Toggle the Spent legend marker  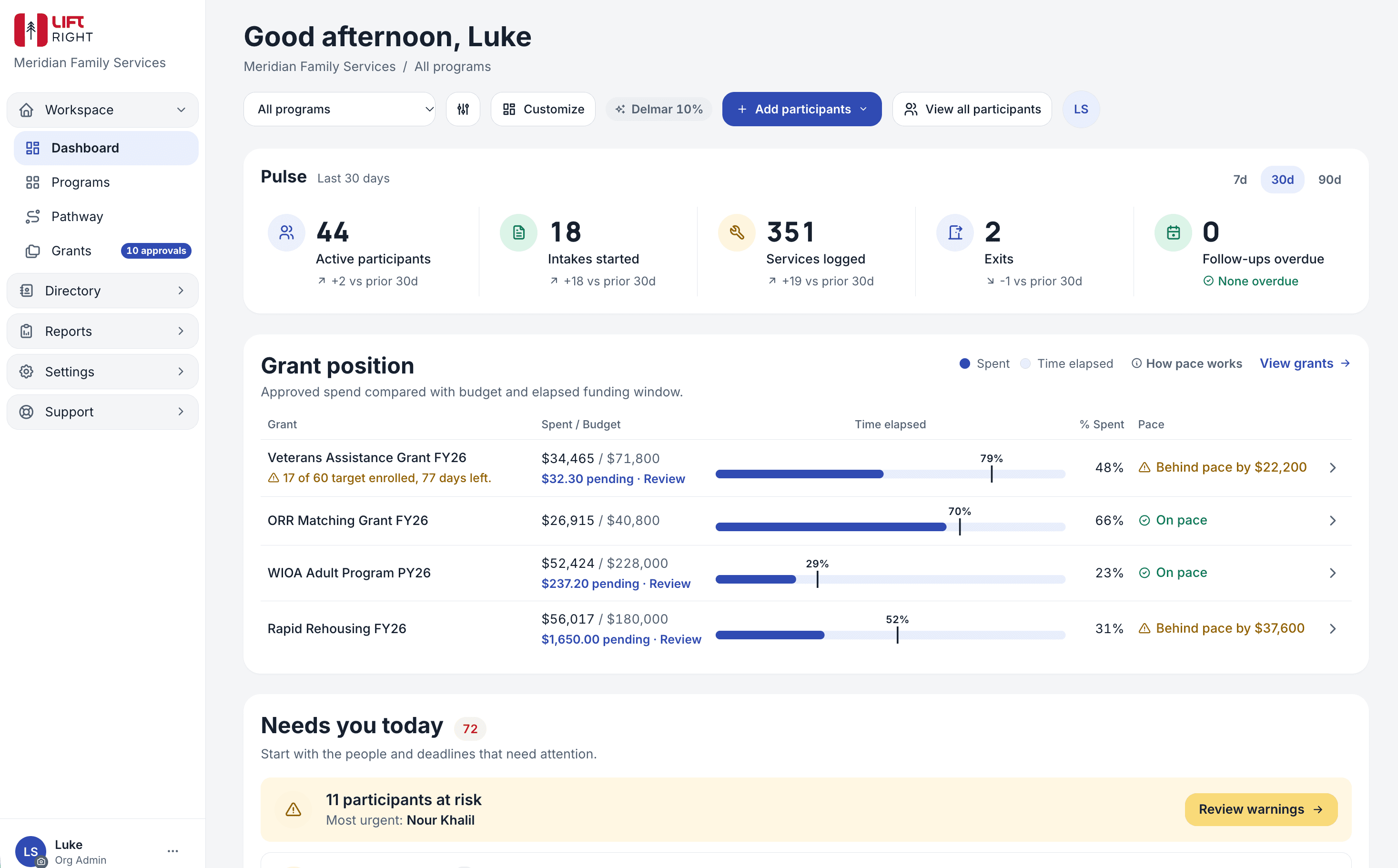coord(964,363)
